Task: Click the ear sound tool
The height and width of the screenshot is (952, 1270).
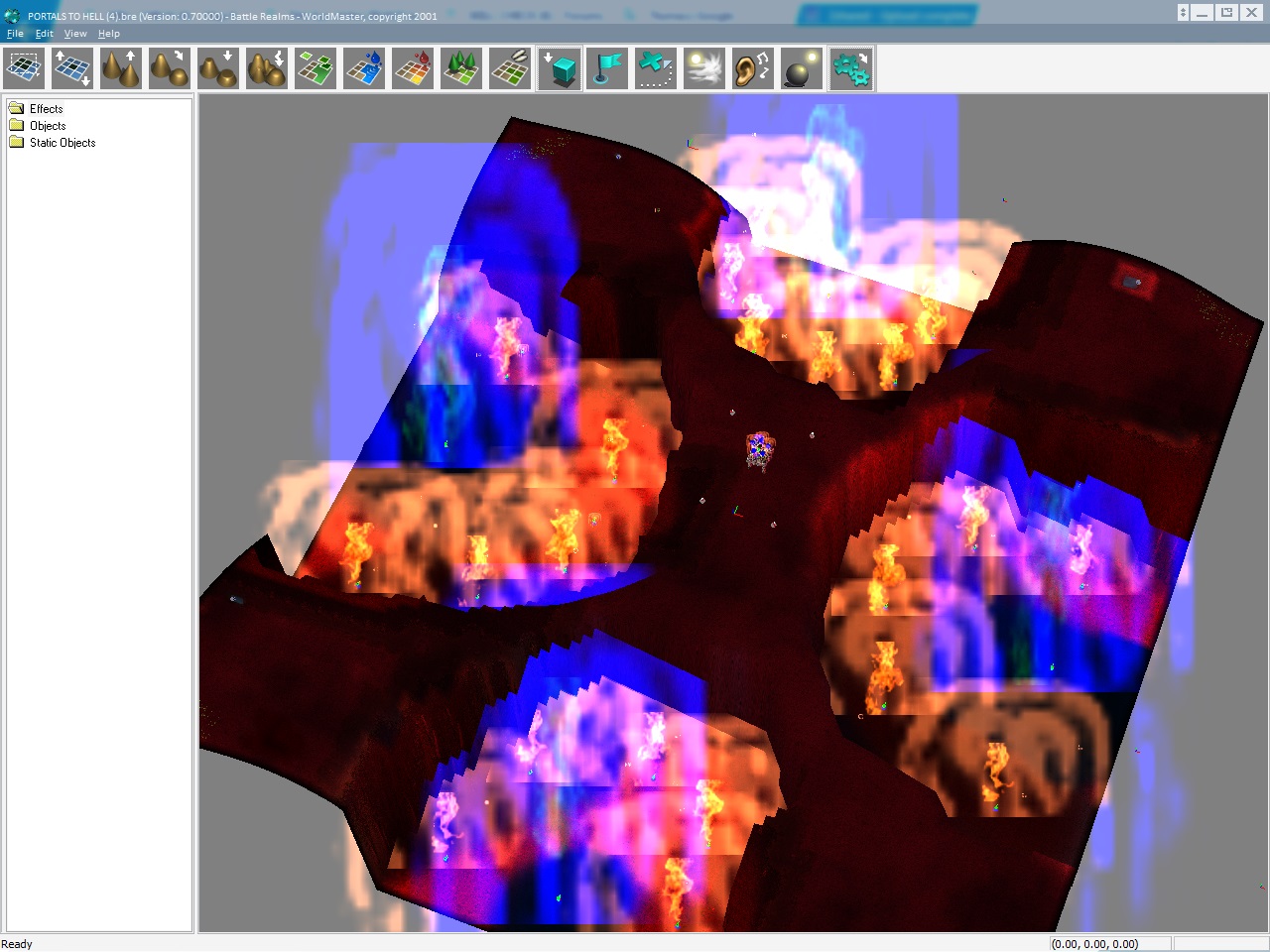Action: click(752, 69)
